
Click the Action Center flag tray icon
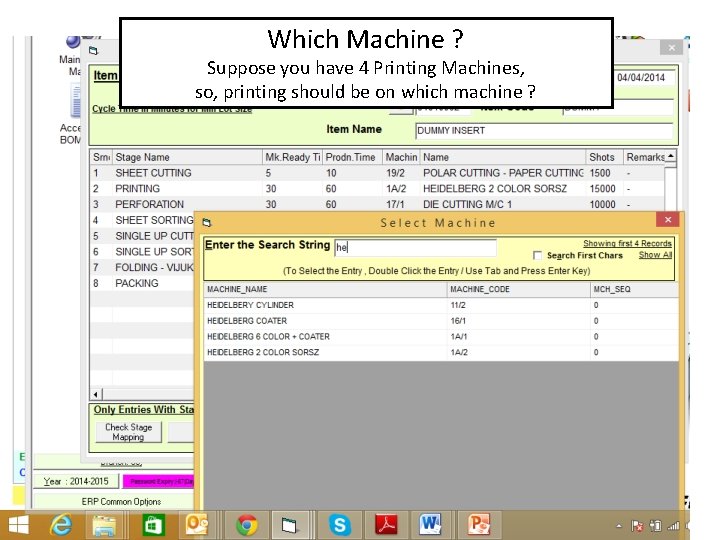(x=637, y=526)
